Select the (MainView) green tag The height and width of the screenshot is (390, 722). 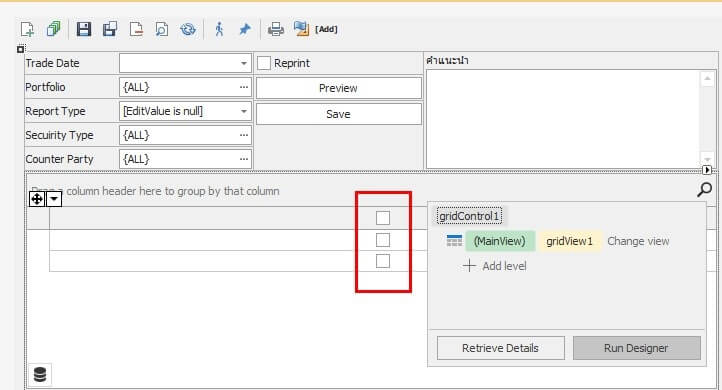500,241
